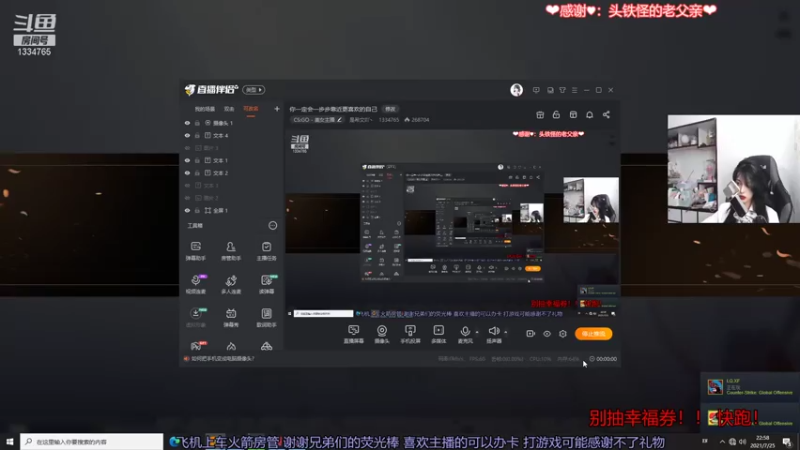Open the 视频连麦 tool
The width and height of the screenshot is (800, 450).
click(x=195, y=284)
